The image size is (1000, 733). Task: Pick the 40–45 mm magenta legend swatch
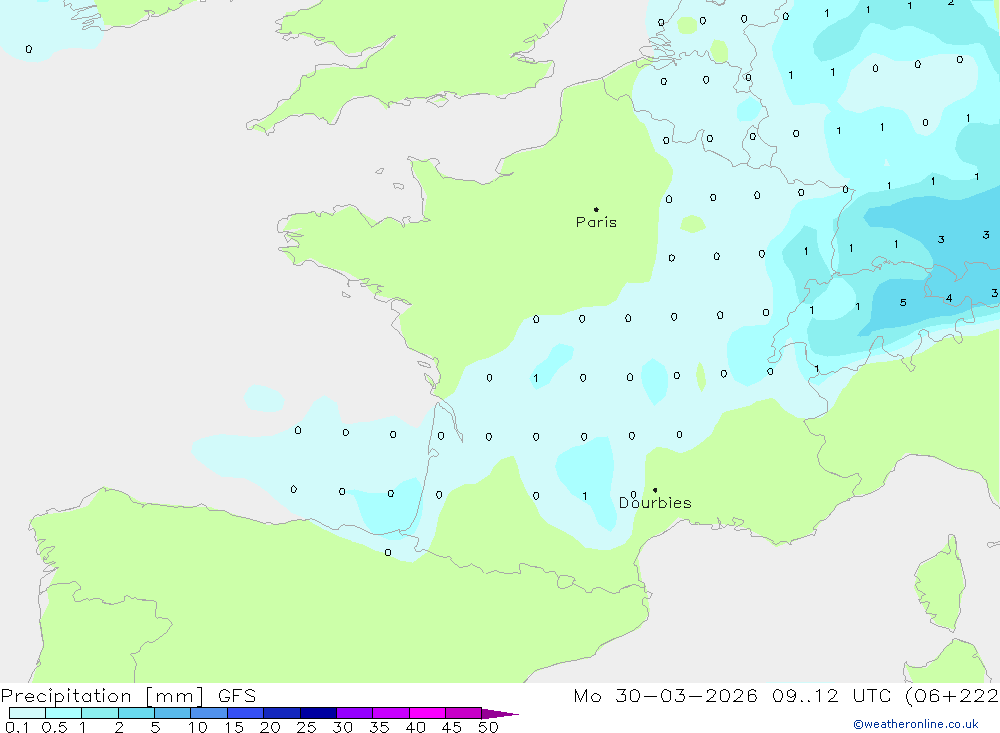(x=427, y=713)
